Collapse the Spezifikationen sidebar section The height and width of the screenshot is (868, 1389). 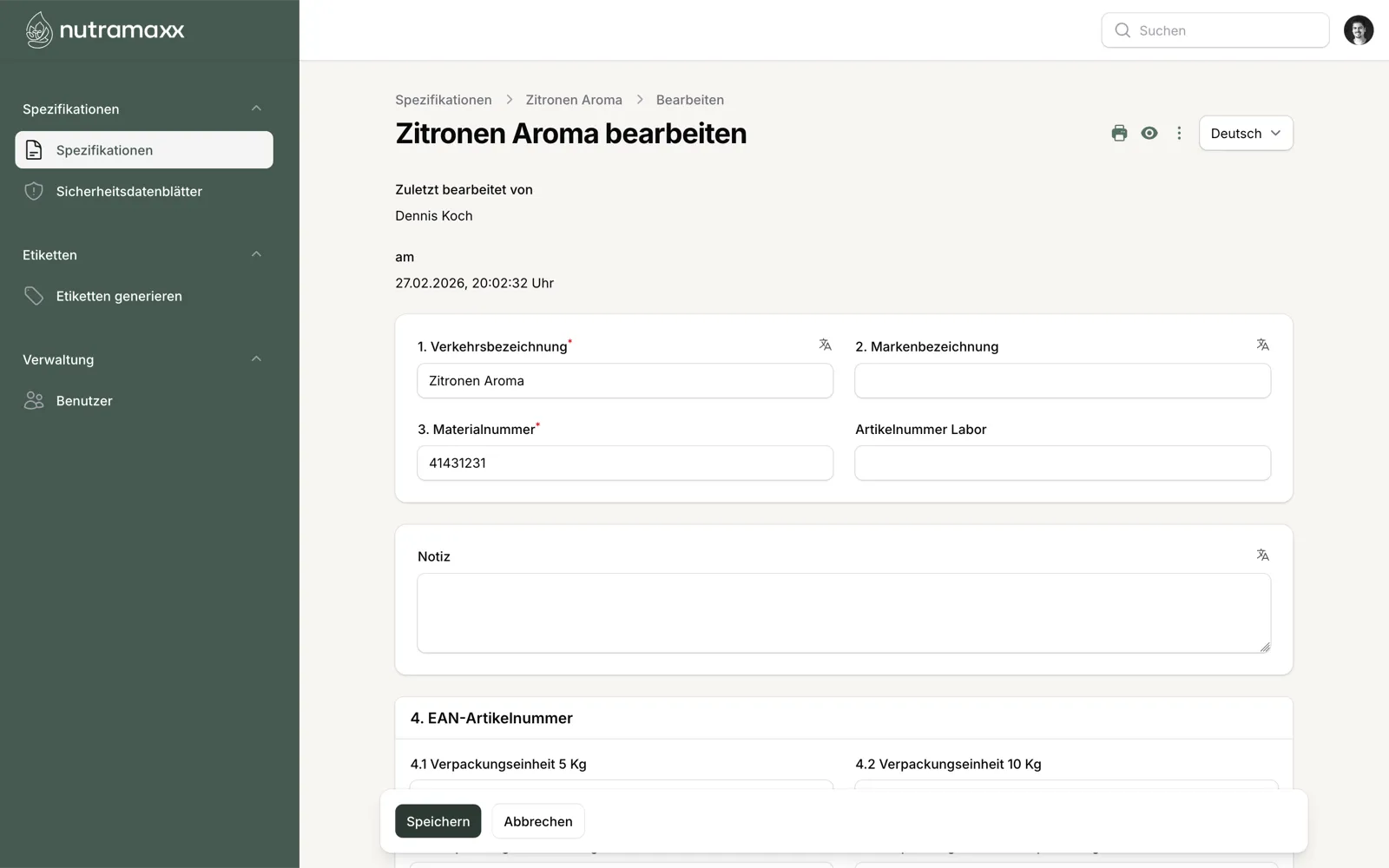tap(256, 108)
